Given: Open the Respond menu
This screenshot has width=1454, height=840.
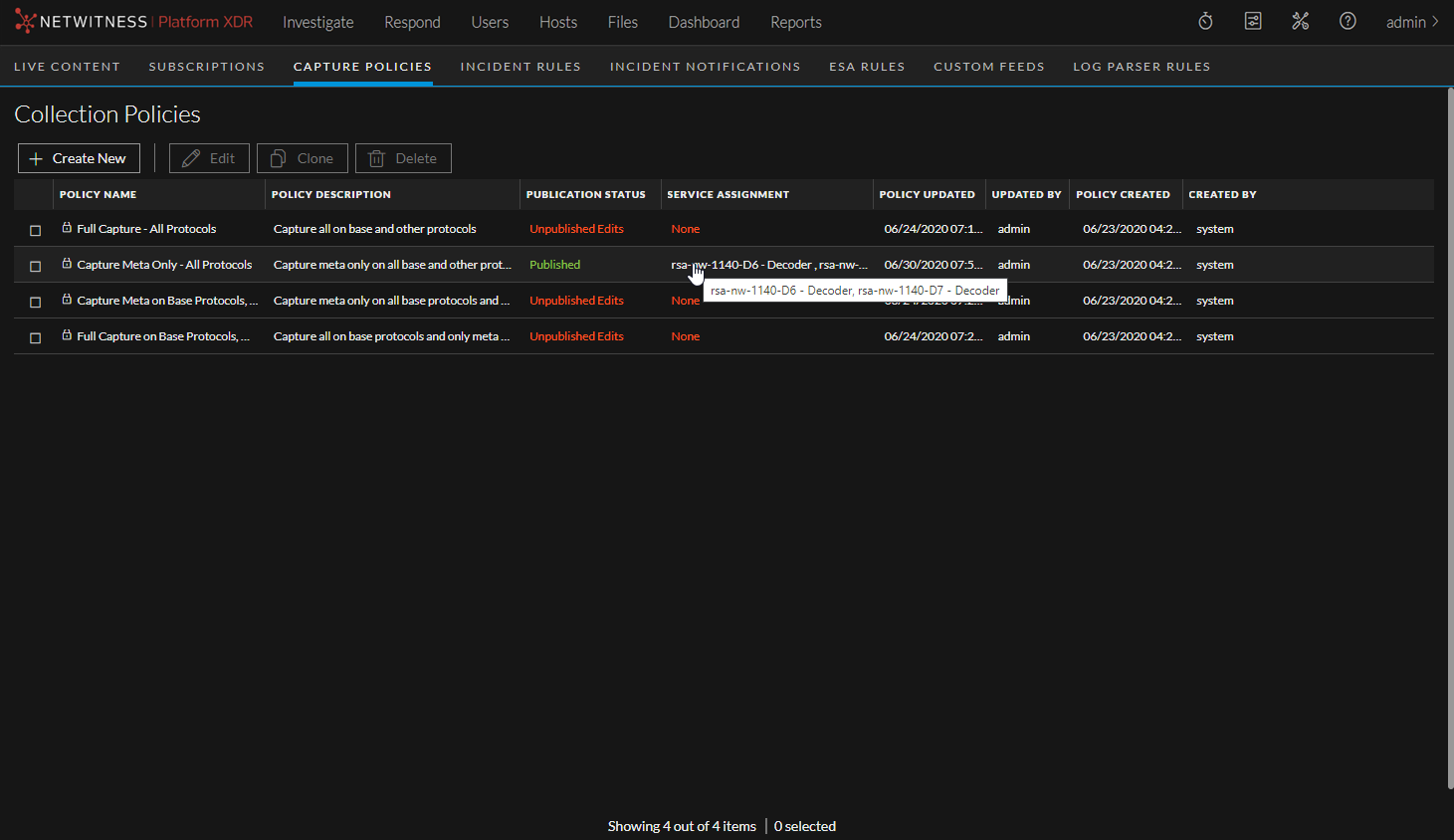Looking at the screenshot, I should [412, 21].
